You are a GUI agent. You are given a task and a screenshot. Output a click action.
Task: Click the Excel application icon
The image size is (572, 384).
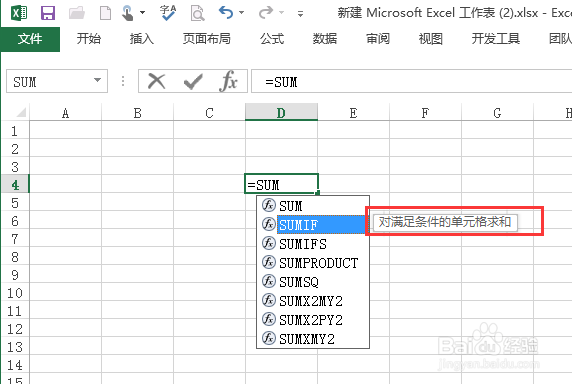(19, 13)
